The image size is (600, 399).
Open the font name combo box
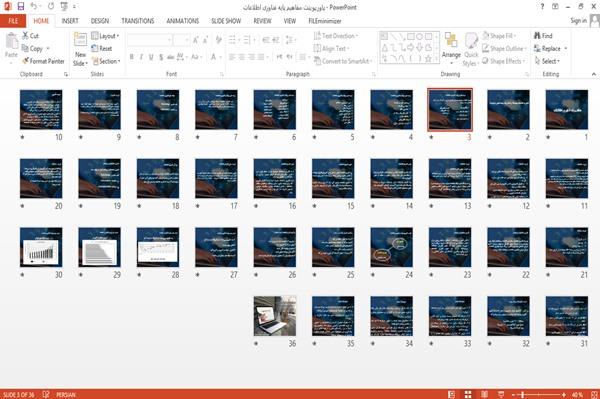pos(149,40)
